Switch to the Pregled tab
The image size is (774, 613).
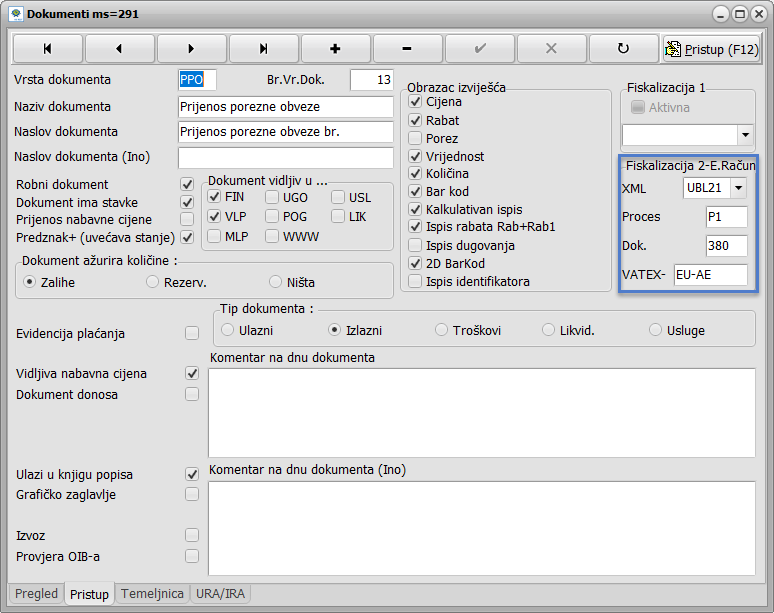click(36, 594)
